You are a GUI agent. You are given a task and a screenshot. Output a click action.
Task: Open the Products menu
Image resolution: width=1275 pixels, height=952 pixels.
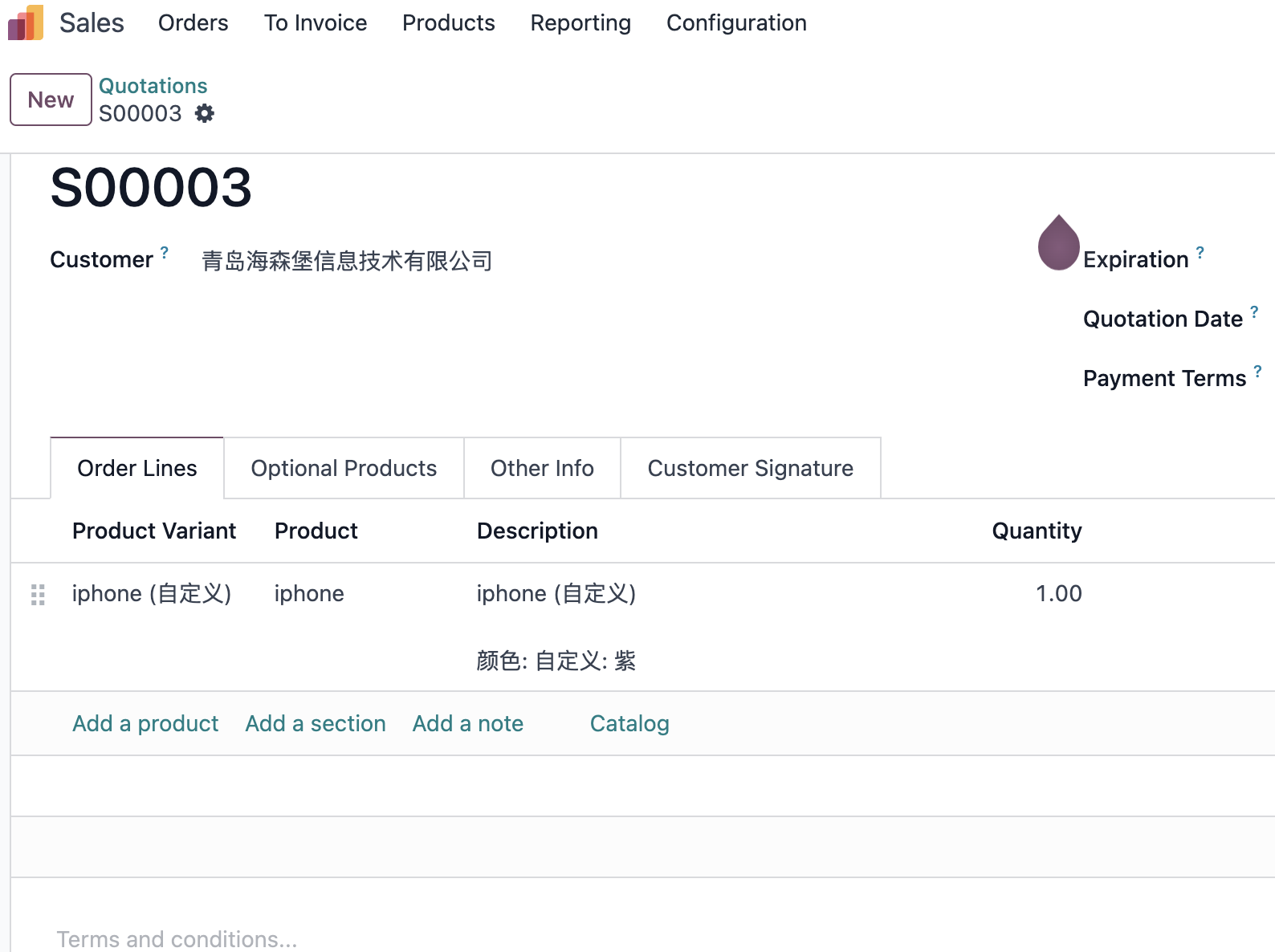coord(449,22)
